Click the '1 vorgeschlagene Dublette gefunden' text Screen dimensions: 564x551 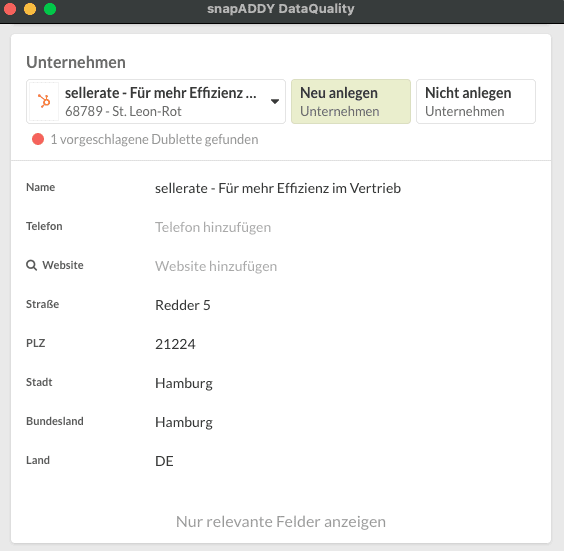(154, 139)
